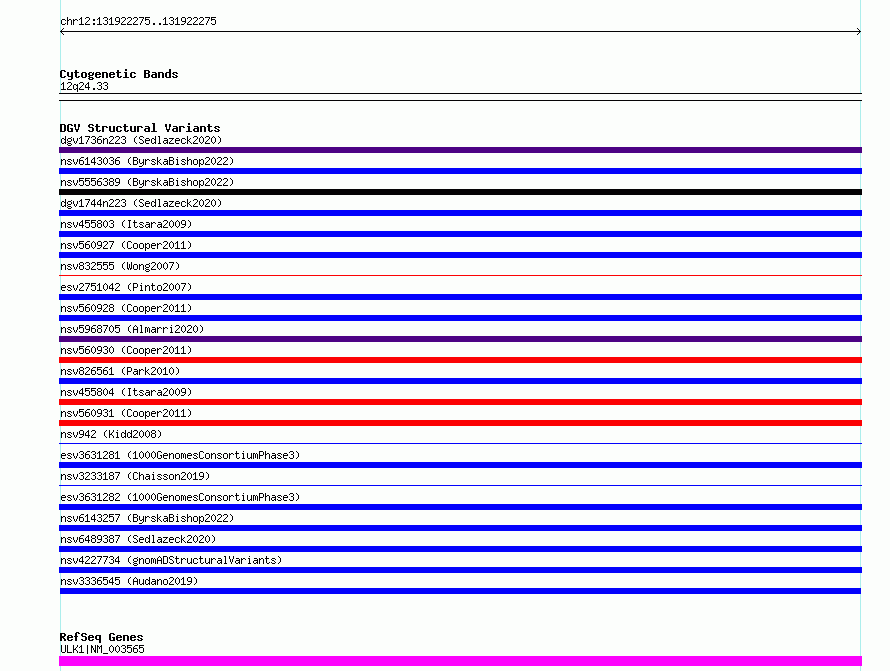
Task: Open variant nsv560931 (Cooper2011)
Action: coord(126,413)
